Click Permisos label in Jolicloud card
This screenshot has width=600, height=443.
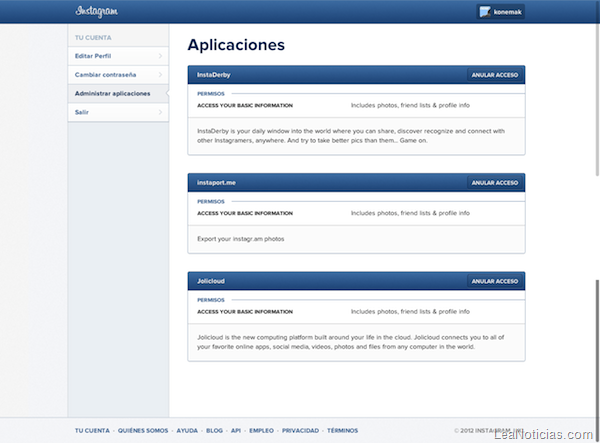(x=211, y=300)
